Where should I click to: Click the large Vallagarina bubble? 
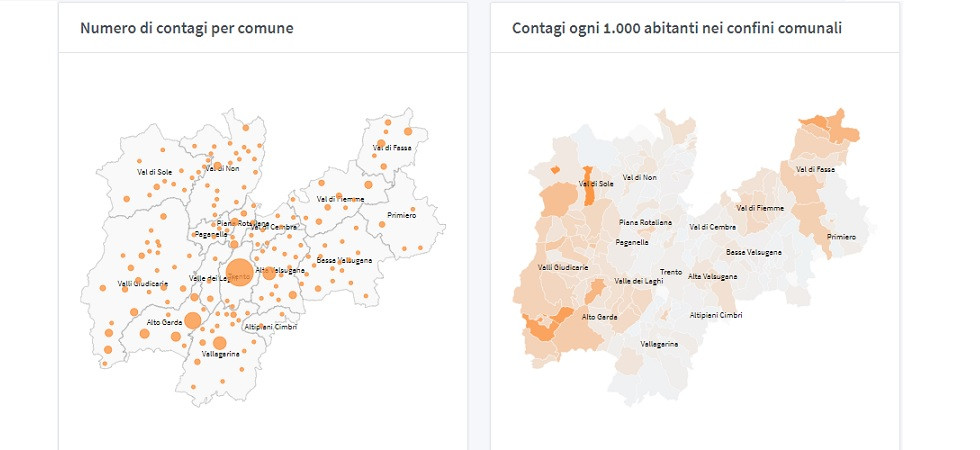[220, 343]
